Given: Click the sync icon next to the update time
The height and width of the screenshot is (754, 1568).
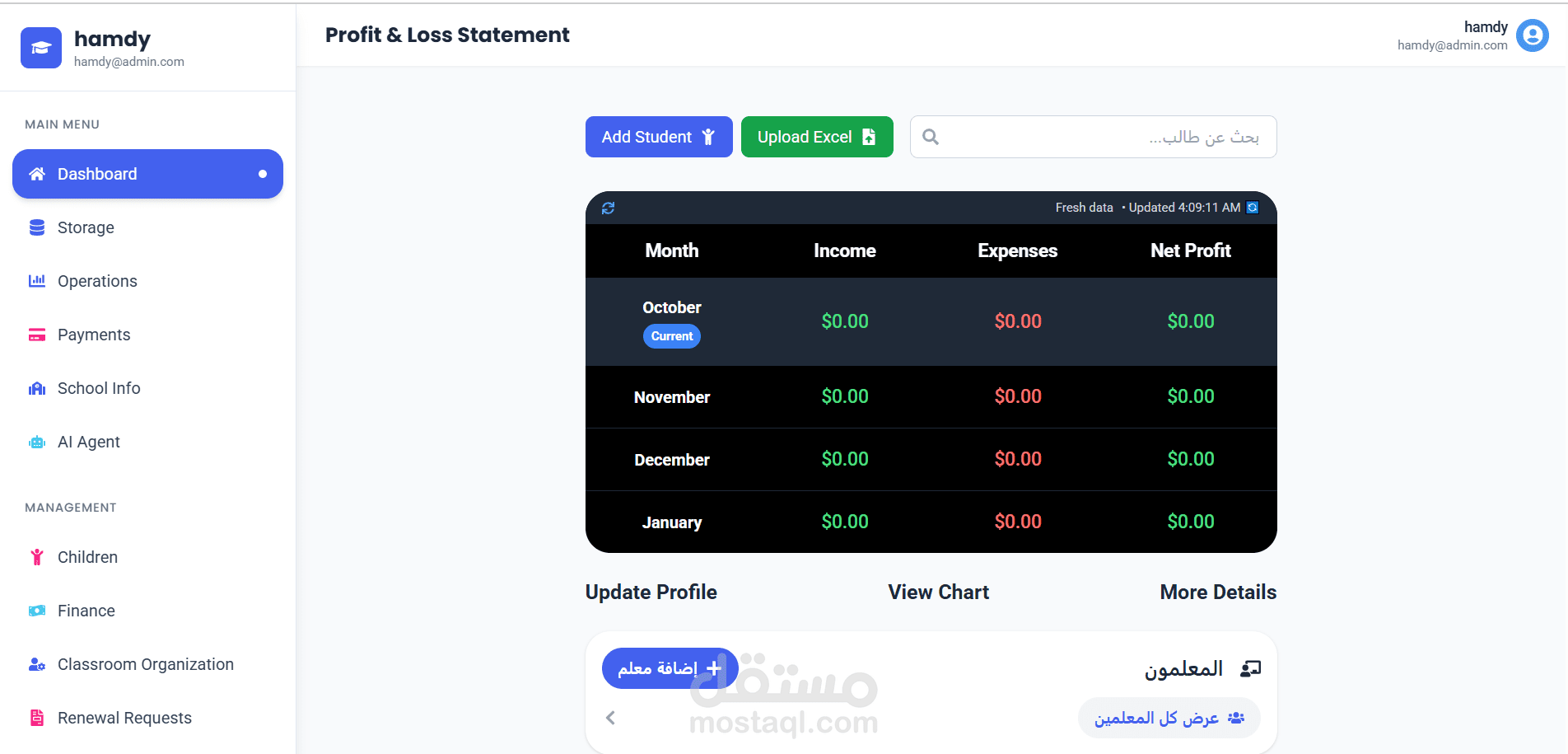Looking at the screenshot, I should tap(1253, 208).
